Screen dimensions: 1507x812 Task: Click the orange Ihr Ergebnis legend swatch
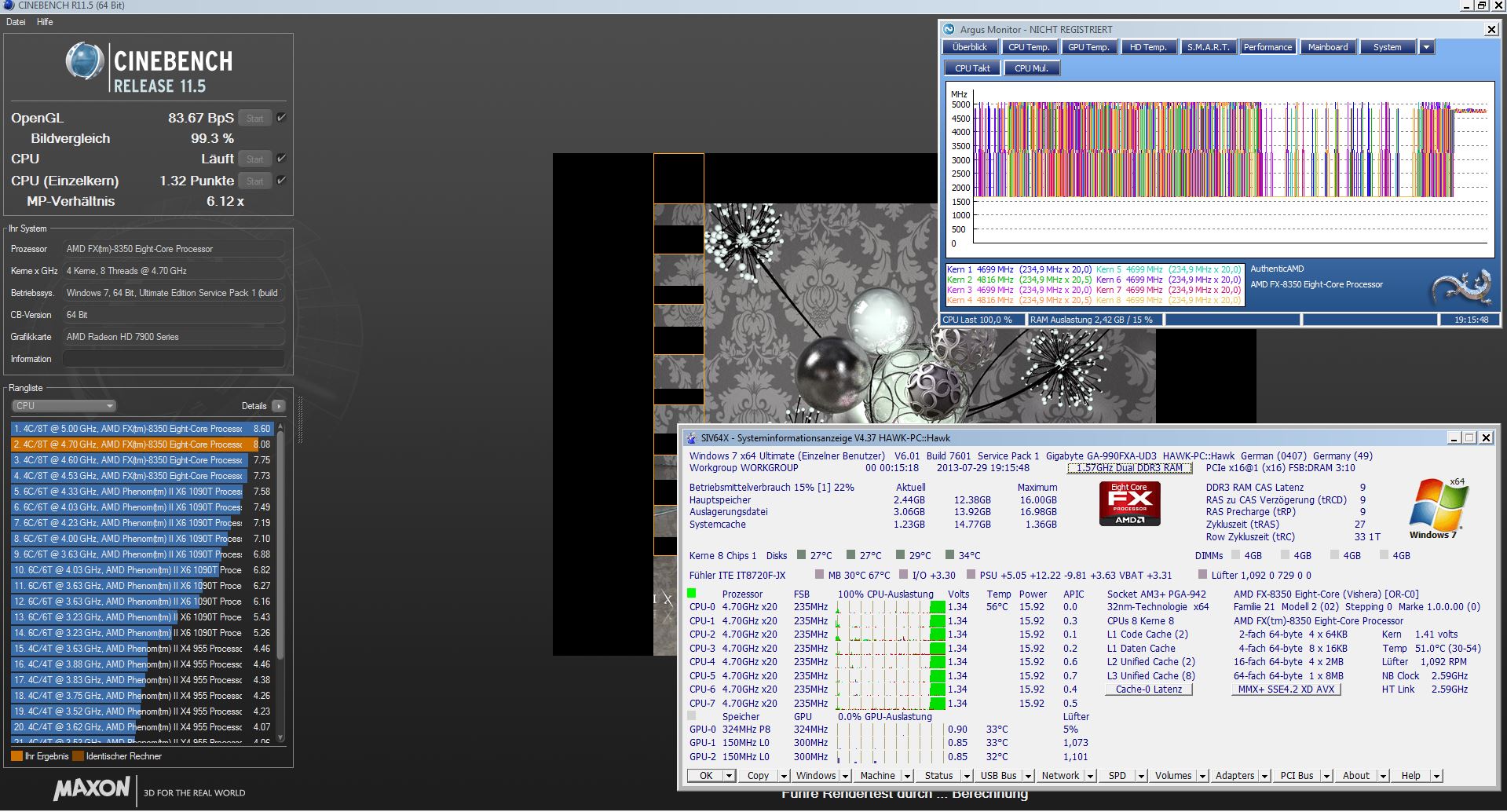[x=16, y=756]
